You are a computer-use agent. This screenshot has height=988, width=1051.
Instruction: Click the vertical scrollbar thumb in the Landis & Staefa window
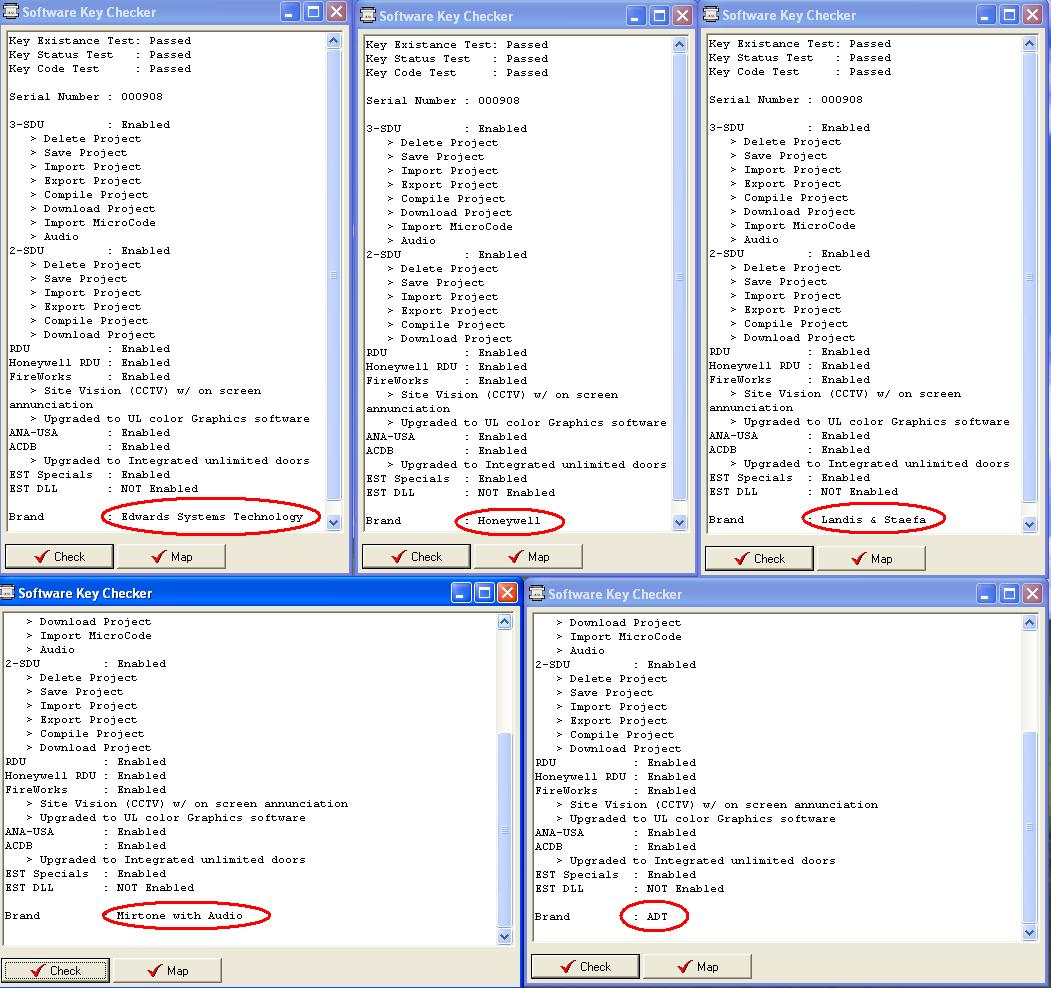tap(1030, 277)
